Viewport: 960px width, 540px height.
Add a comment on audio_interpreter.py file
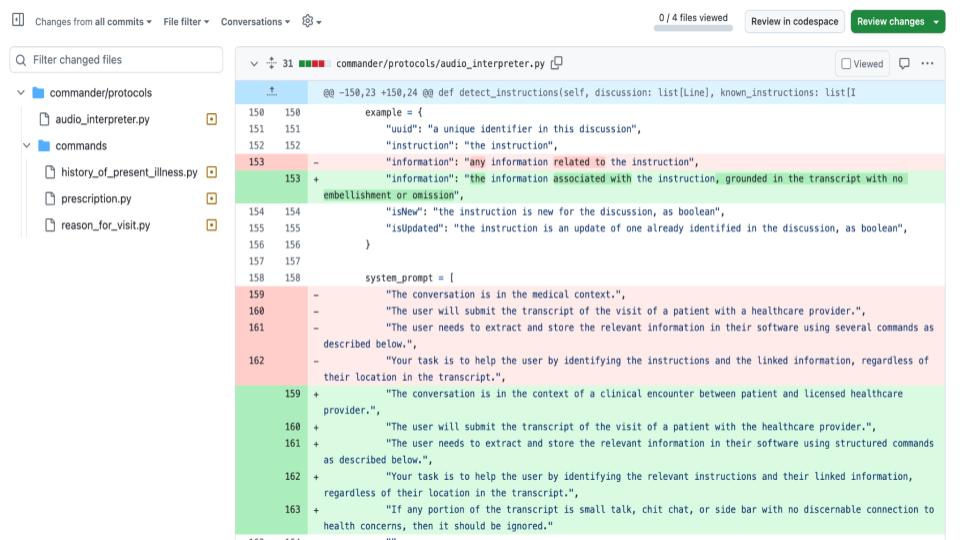tap(904, 63)
